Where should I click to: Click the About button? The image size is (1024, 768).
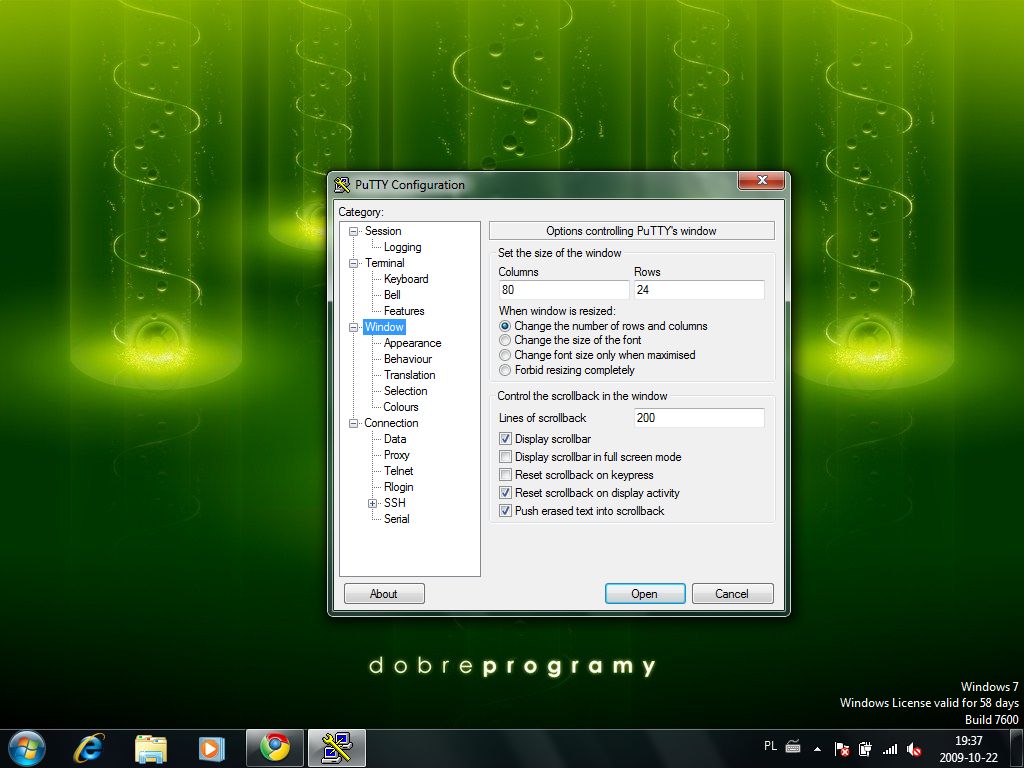point(384,594)
